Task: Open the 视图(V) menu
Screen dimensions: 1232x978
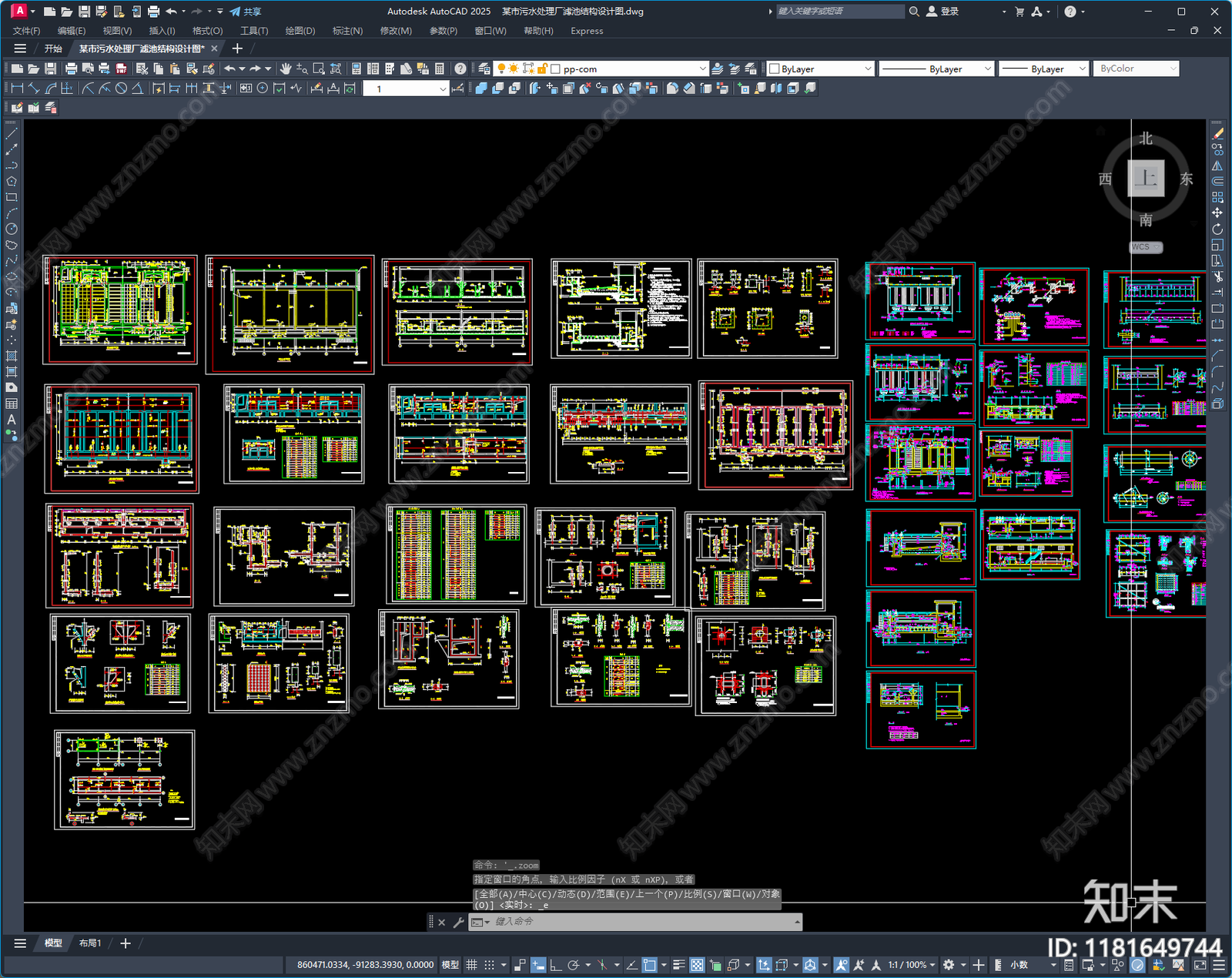Action: (117, 31)
